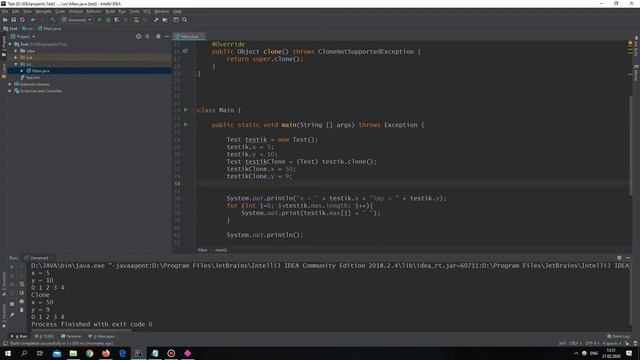Click the UTF-8 encoding status widget
640x360 pixels.
(591, 343)
